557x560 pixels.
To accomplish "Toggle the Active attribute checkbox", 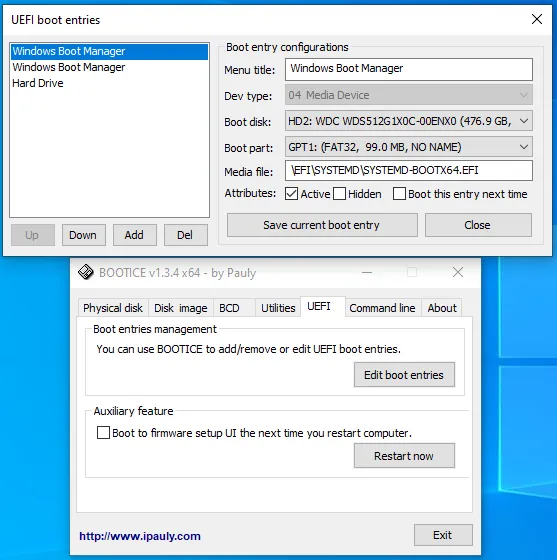I will 291,194.
